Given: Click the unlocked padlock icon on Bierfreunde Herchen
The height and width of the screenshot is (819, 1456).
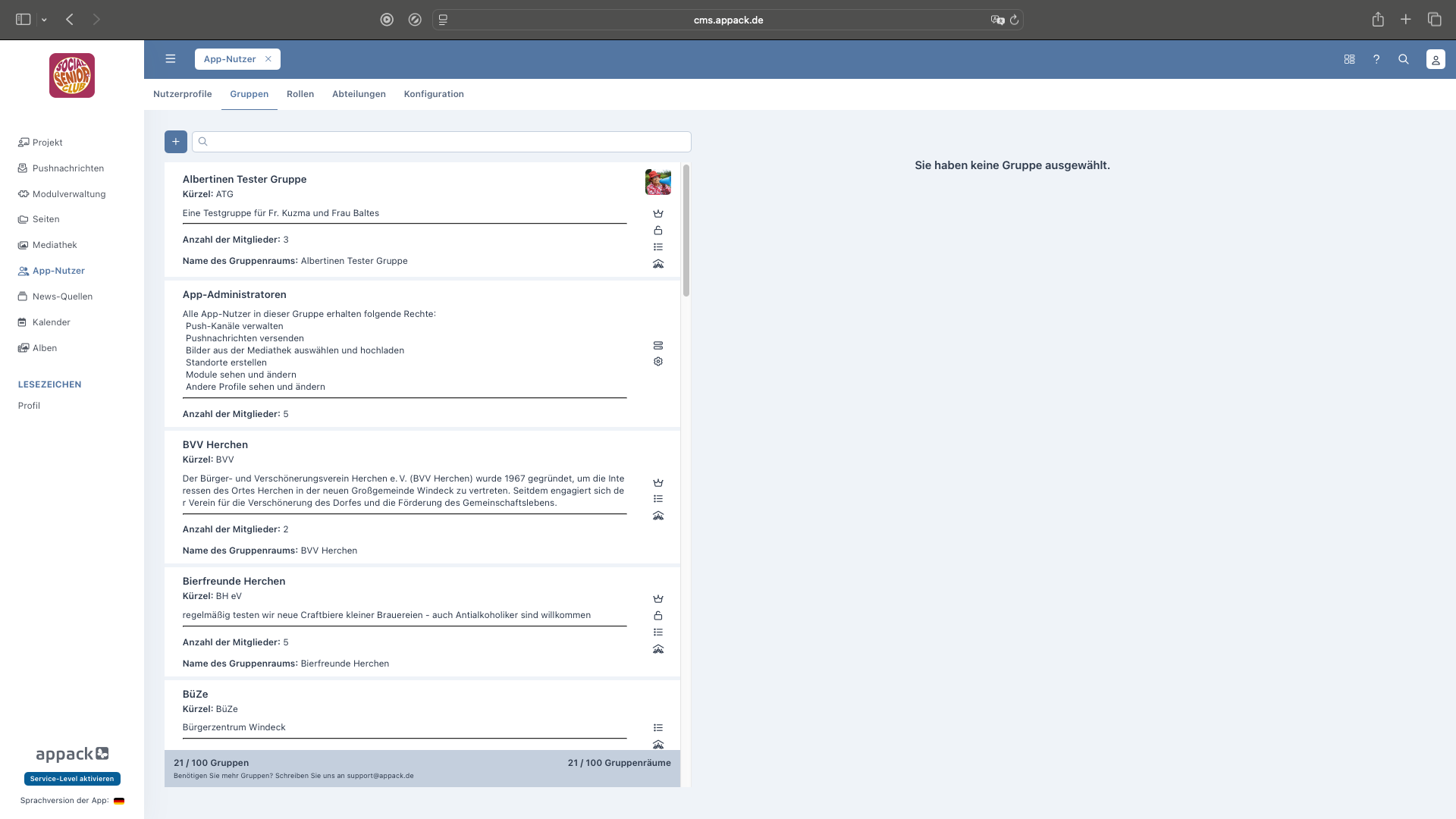Looking at the screenshot, I should [x=658, y=616].
